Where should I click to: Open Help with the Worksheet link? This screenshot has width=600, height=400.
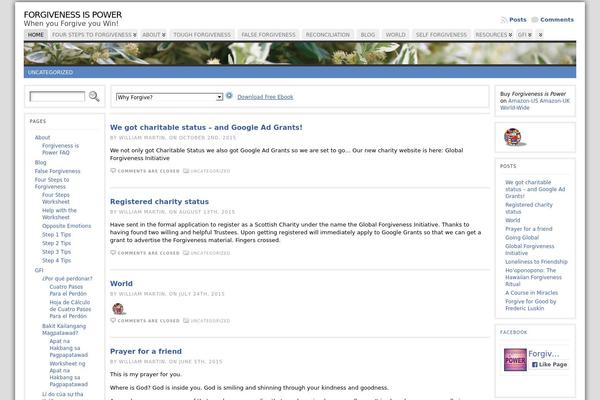point(59,214)
